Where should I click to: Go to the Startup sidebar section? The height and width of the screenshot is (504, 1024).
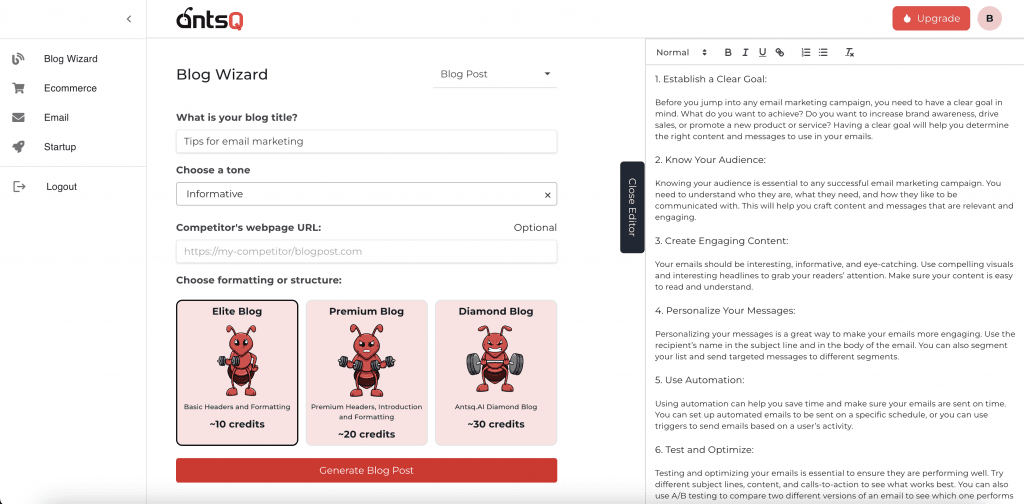pos(60,147)
